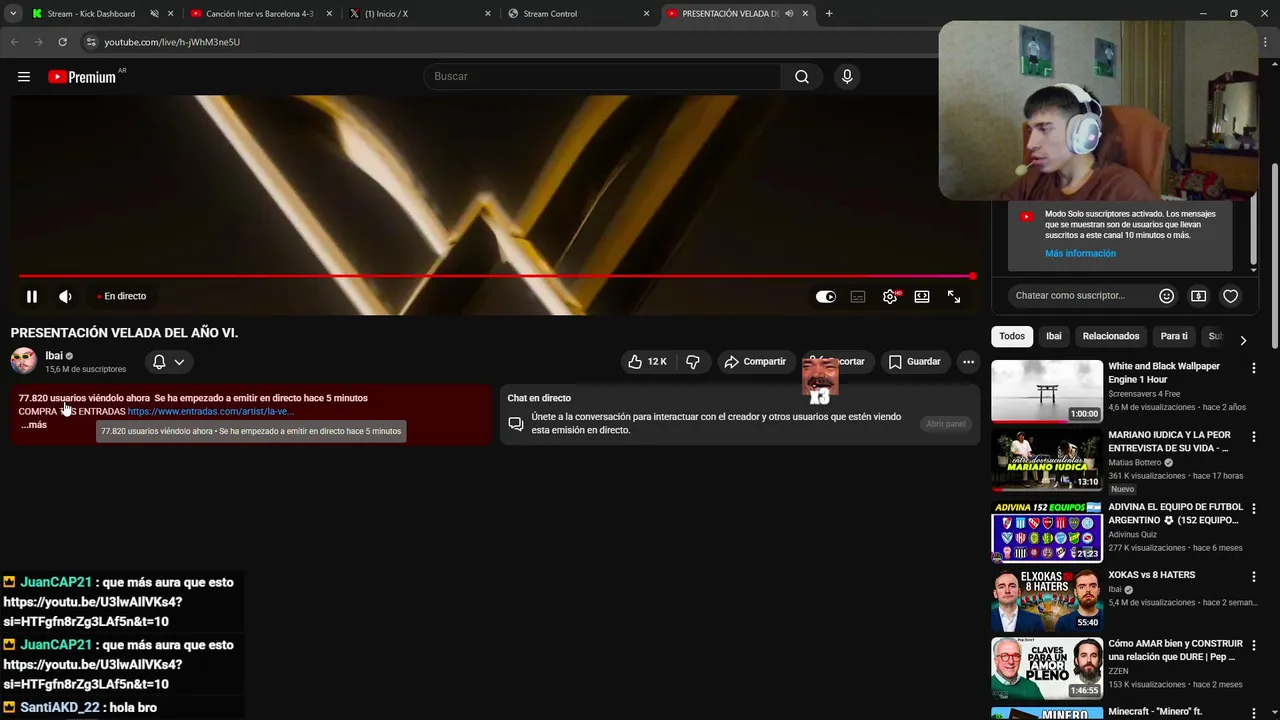Save video with Guardar button
The height and width of the screenshot is (720, 1280).
[914, 361]
